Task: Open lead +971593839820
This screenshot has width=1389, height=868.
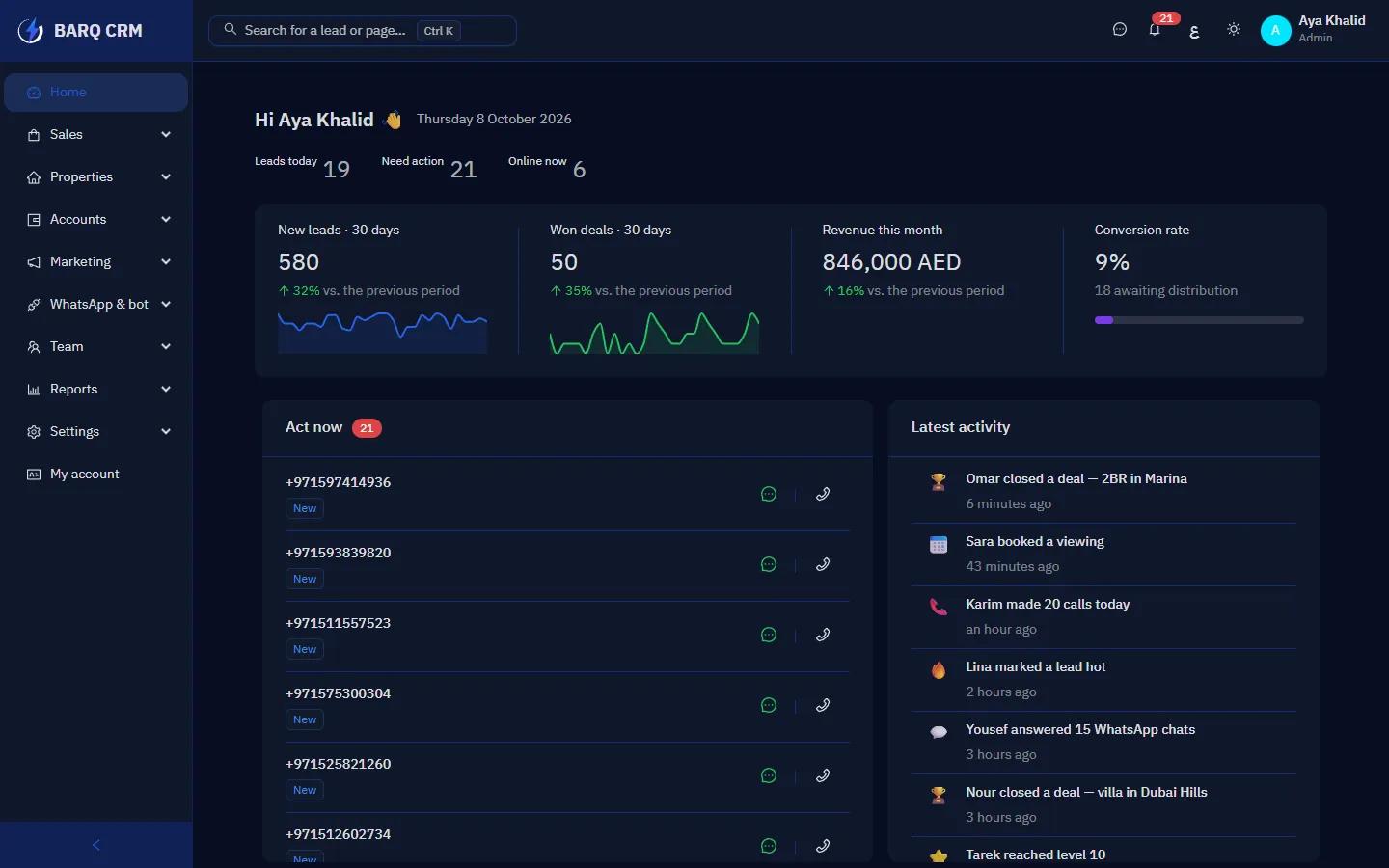Action: click(x=339, y=553)
